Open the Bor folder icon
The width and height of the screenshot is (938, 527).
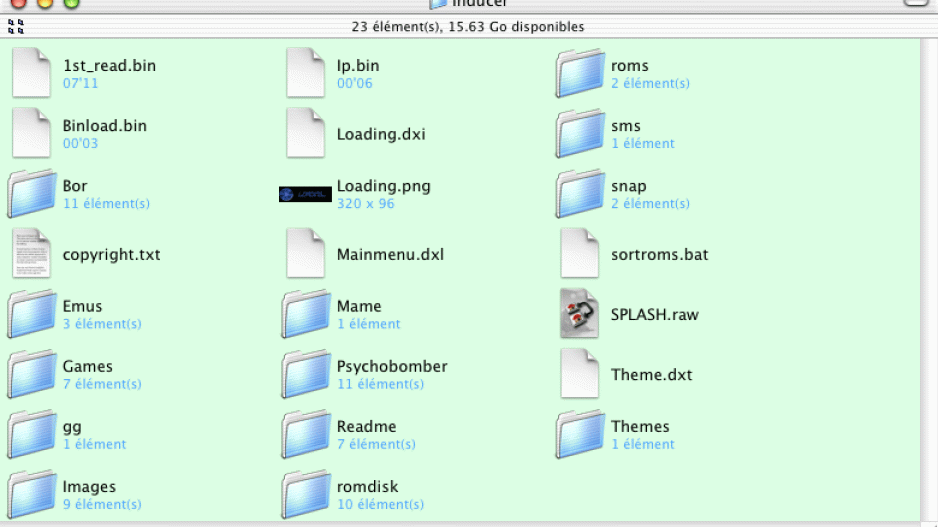point(32,194)
